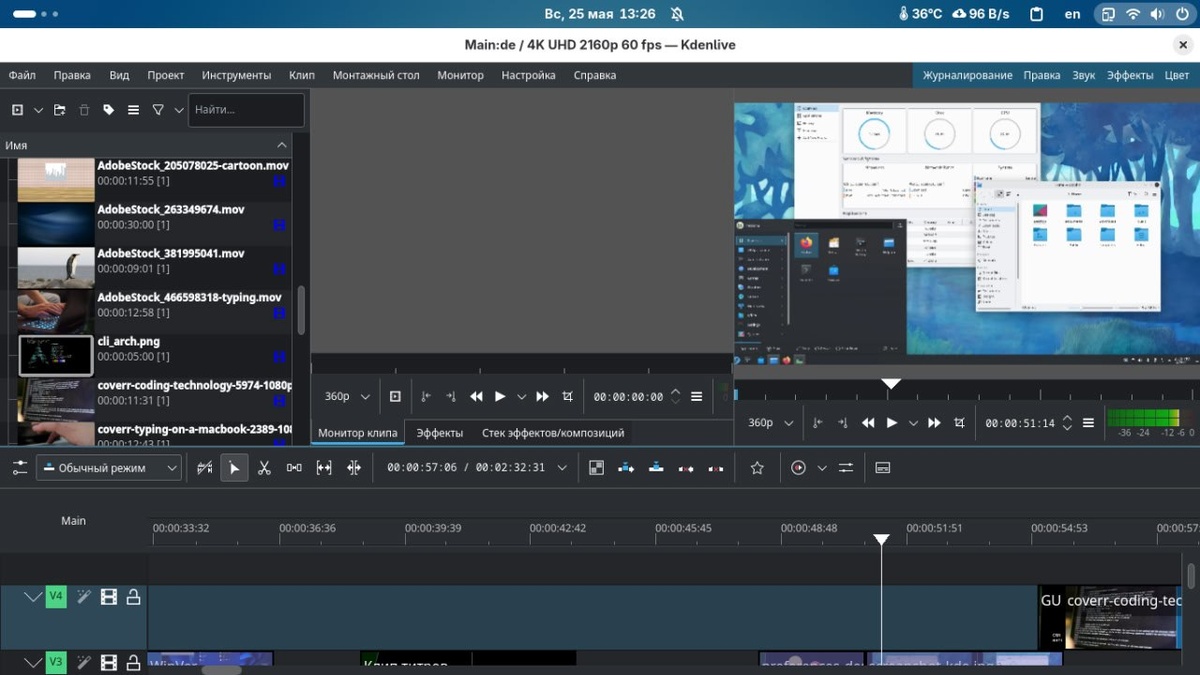This screenshot has height=675, width=1200.
Task: Select the cli_arch.png clip thumbnail
Action: tap(56, 355)
